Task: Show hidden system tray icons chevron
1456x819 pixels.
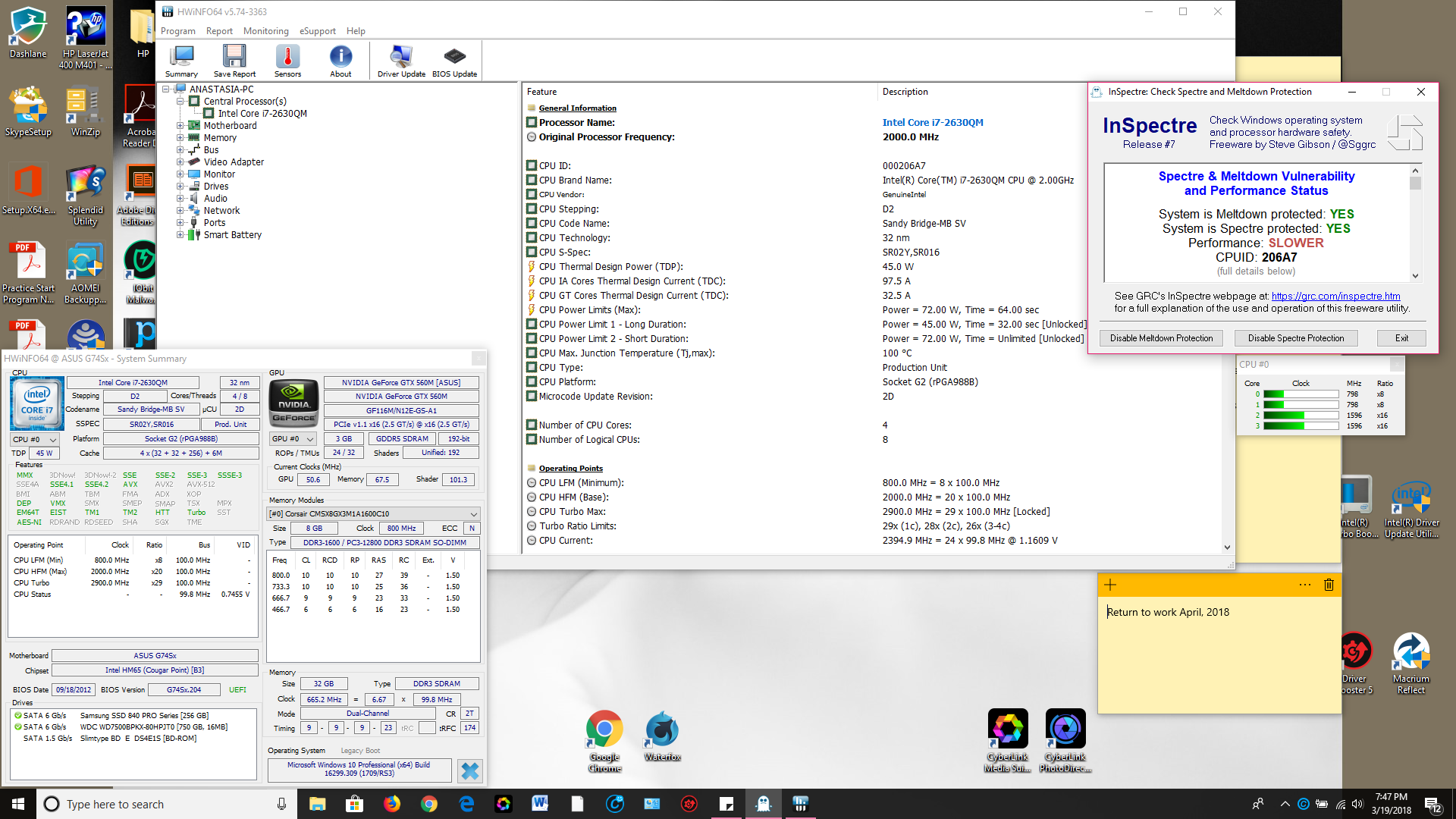Action: click(x=1285, y=804)
